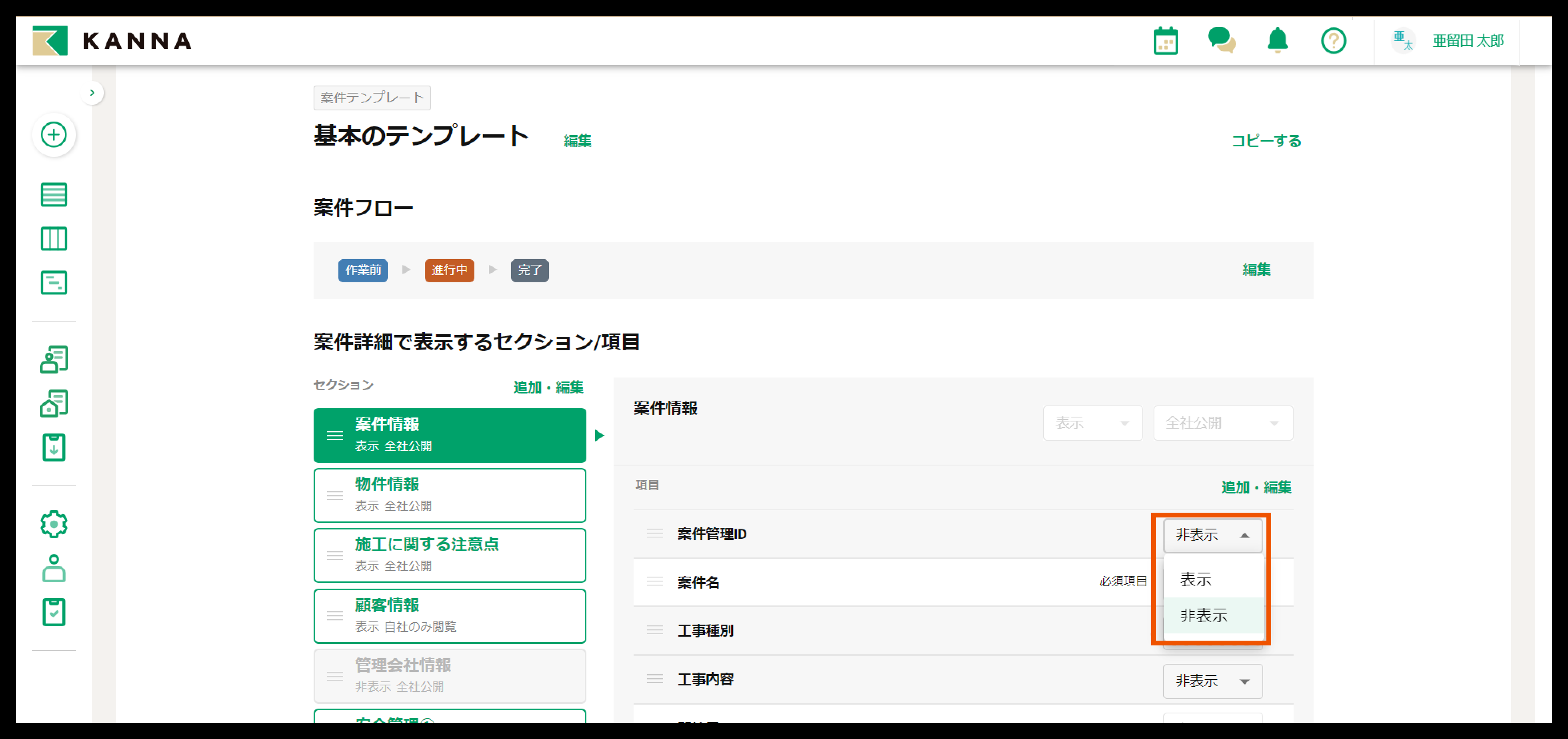Viewport: 1568px width, 739px height.
Task: Expand the sidebar with the chevron
Action: [x=92, y=92]
